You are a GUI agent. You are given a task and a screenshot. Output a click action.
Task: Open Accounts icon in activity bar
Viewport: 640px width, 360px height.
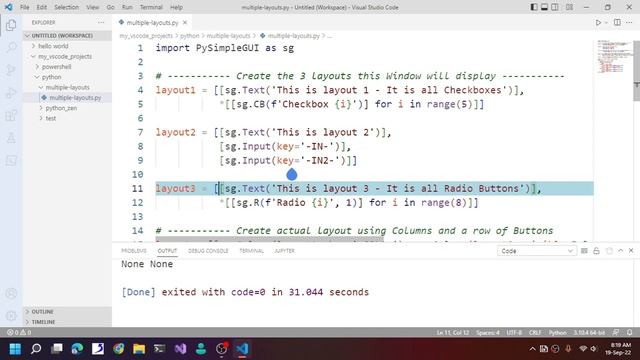[11, 293]
